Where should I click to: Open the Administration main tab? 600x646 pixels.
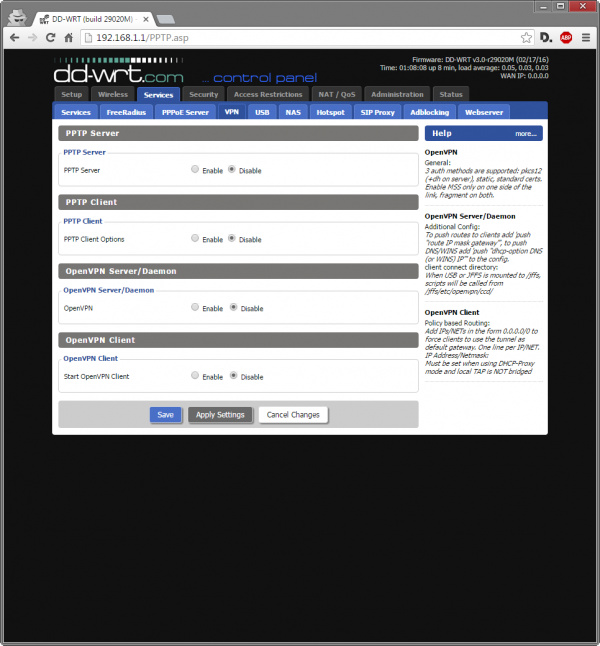397,94
